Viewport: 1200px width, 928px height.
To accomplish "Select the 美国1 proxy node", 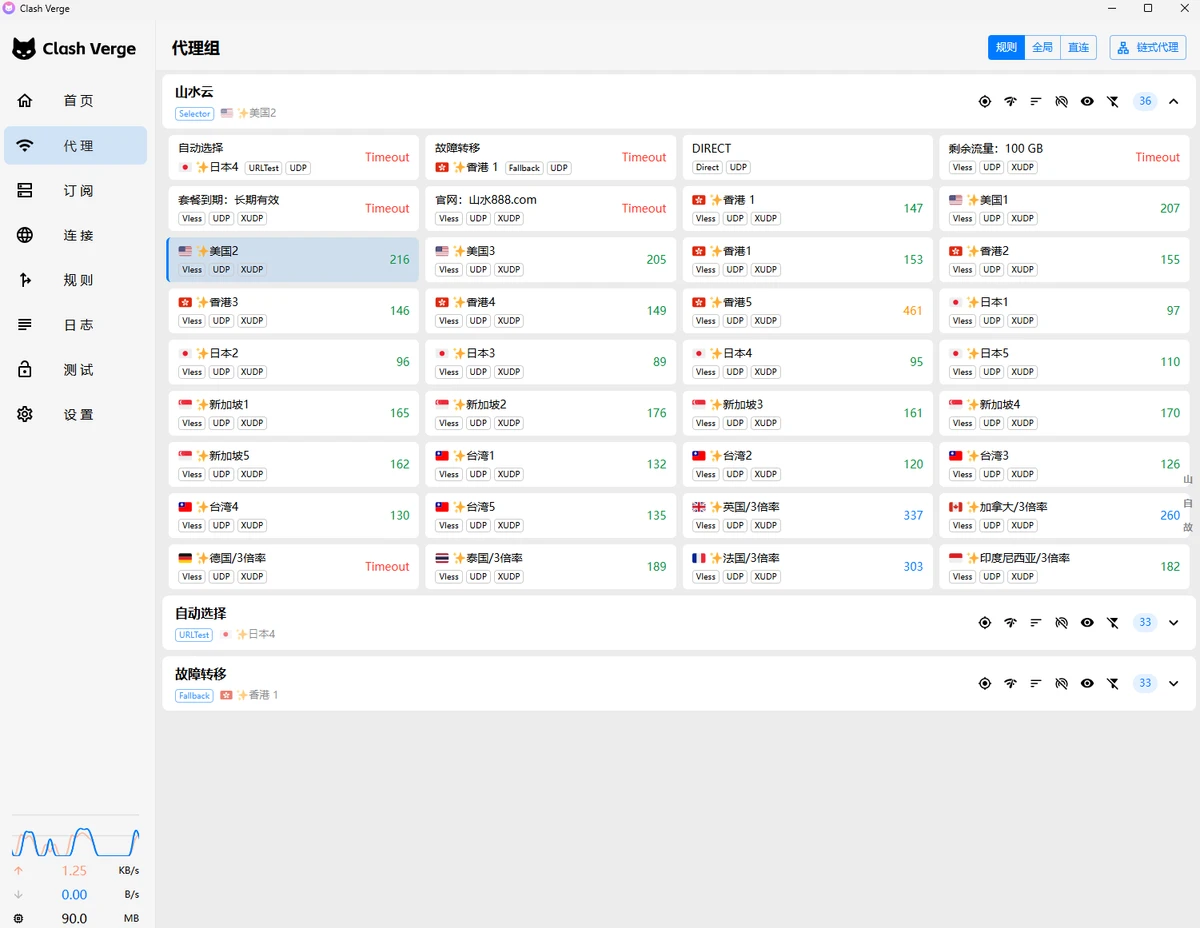I will pyautogui.click(x=1064, y=208).
